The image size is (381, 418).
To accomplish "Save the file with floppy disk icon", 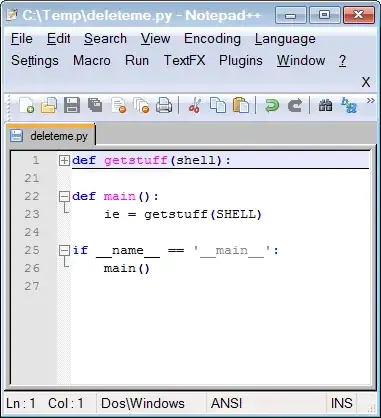I will tap(72, 106).
